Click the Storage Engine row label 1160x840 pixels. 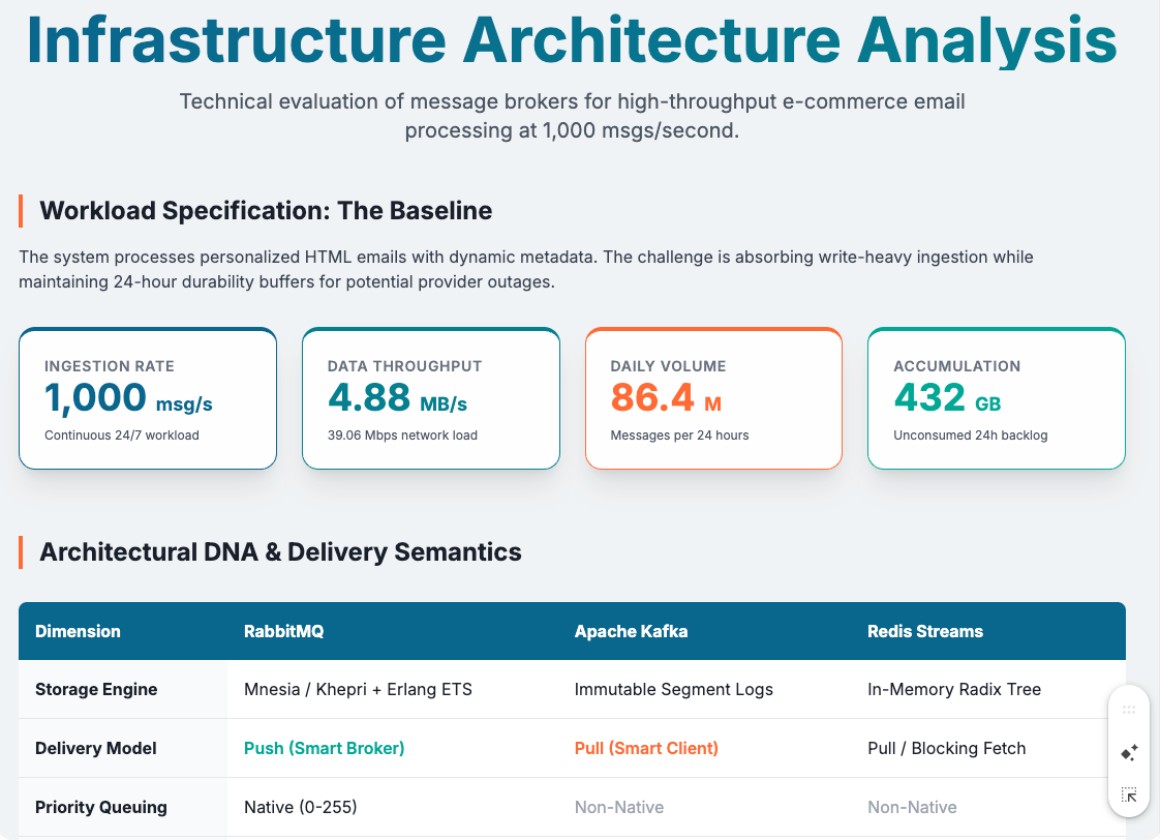96,689
